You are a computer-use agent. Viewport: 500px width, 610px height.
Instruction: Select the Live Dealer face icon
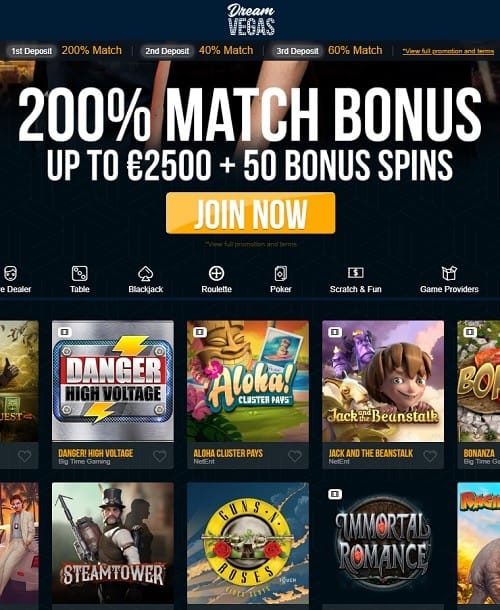[x=11, y=273]
